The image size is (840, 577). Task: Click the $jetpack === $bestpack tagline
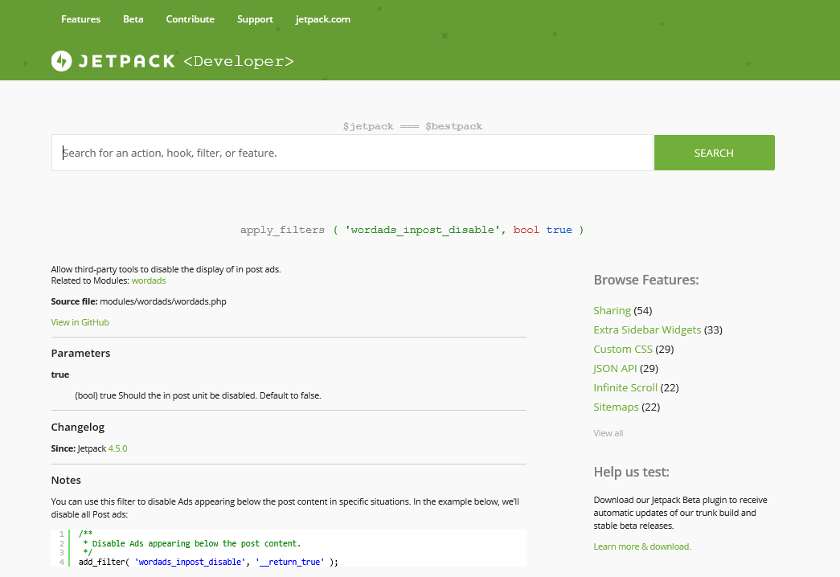click(412, 126)
